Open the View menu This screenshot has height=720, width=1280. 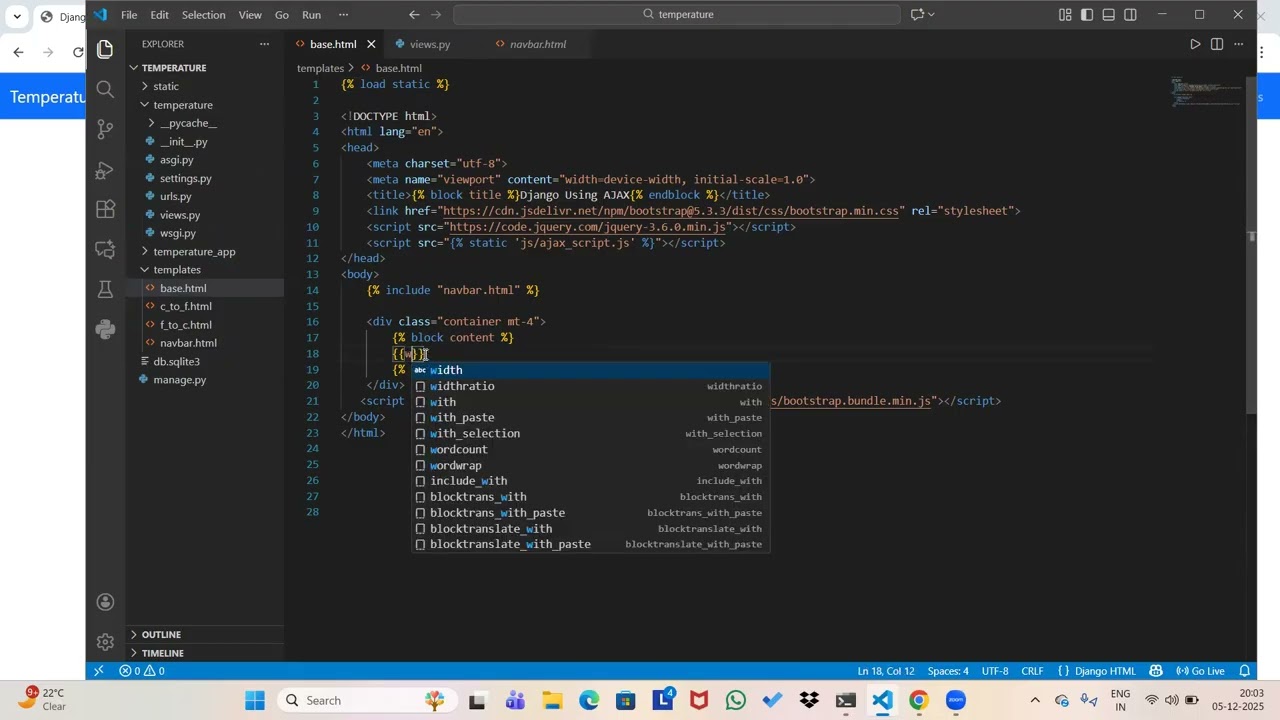pos(250,15)
